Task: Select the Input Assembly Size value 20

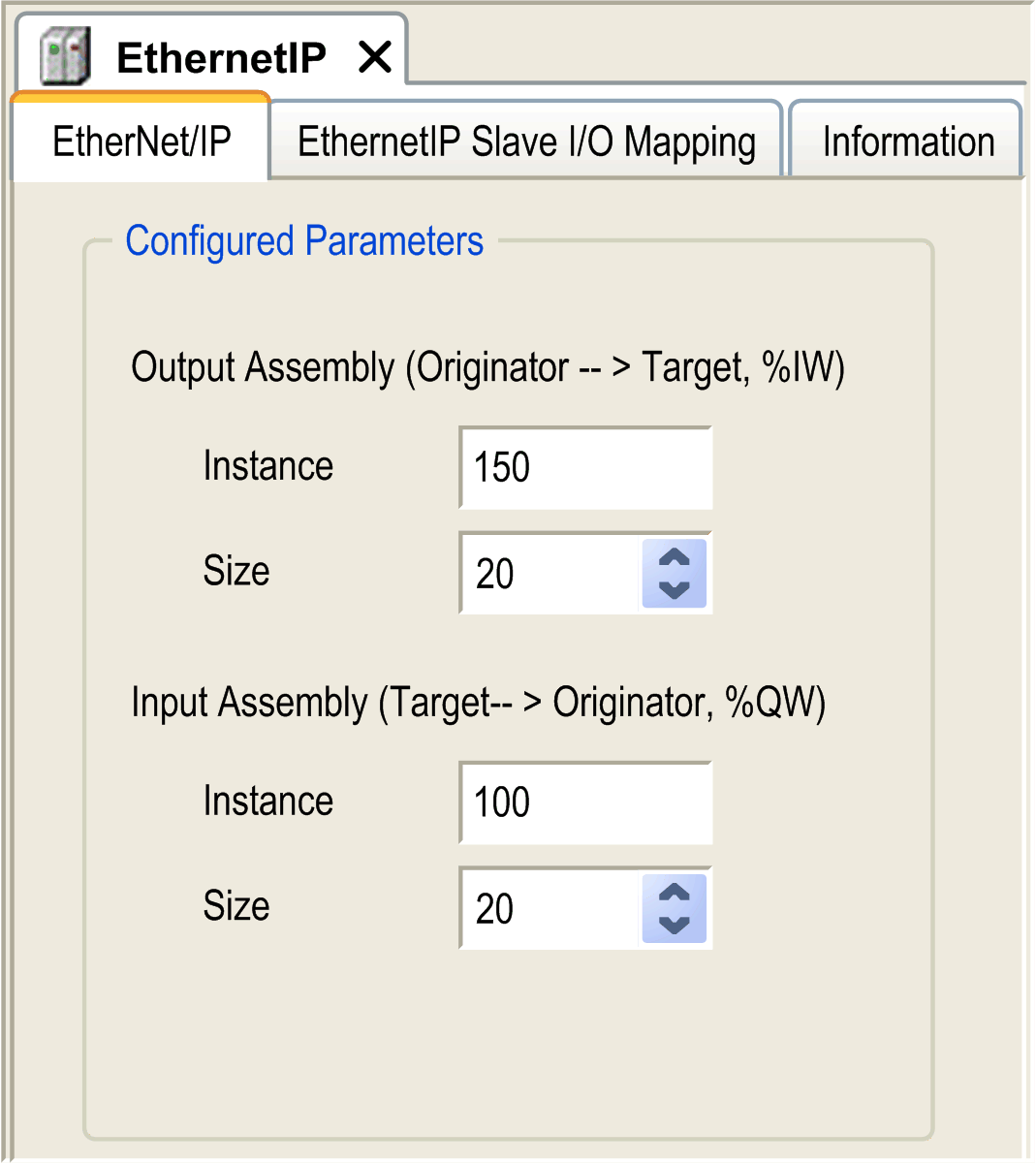Action: point(543,909)
